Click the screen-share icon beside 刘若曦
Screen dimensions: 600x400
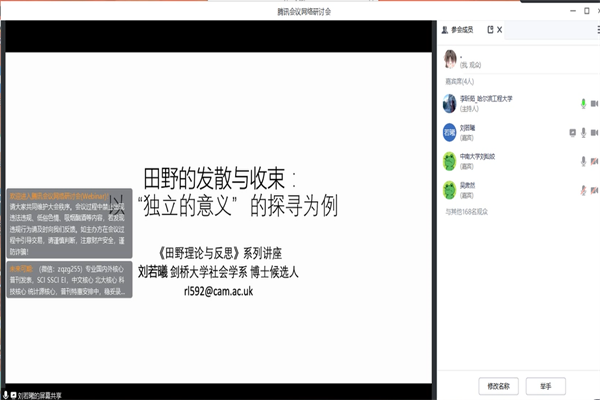pyautogui.click(x=571, y=132)
